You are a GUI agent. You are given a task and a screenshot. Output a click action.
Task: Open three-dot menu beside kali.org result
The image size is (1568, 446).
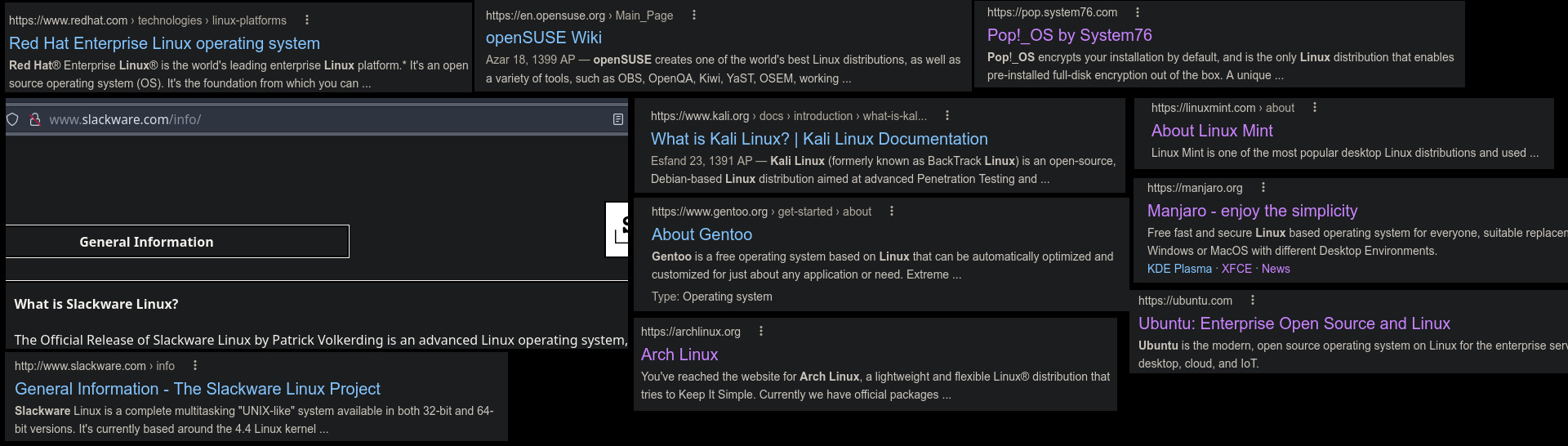(947, 116)
